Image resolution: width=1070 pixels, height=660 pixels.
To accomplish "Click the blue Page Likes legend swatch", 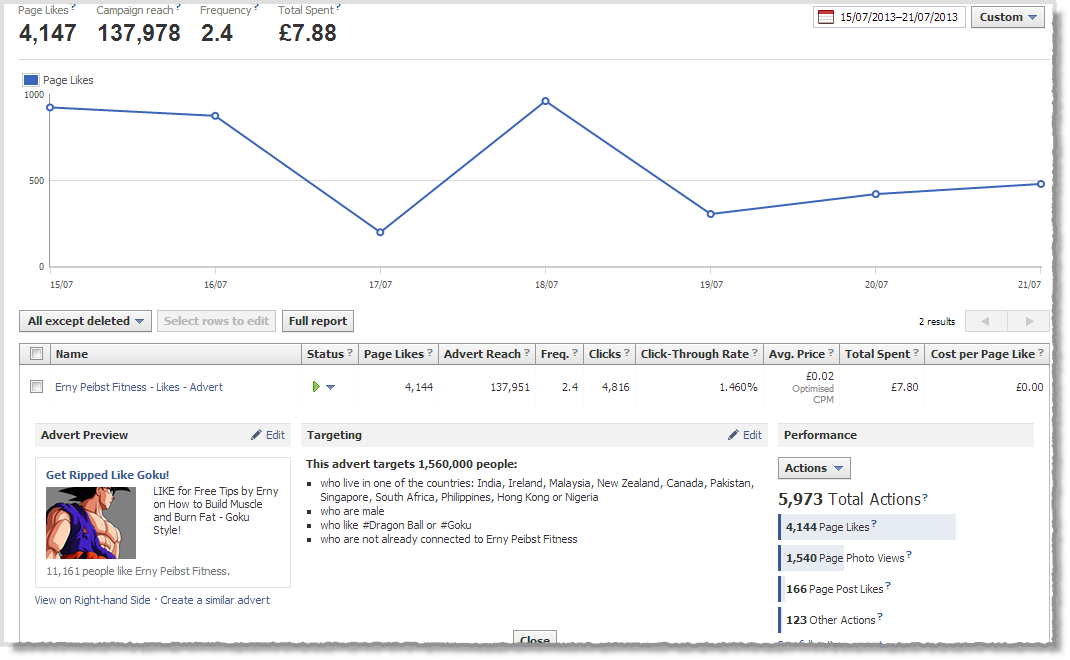I will [x=30, y=80].
